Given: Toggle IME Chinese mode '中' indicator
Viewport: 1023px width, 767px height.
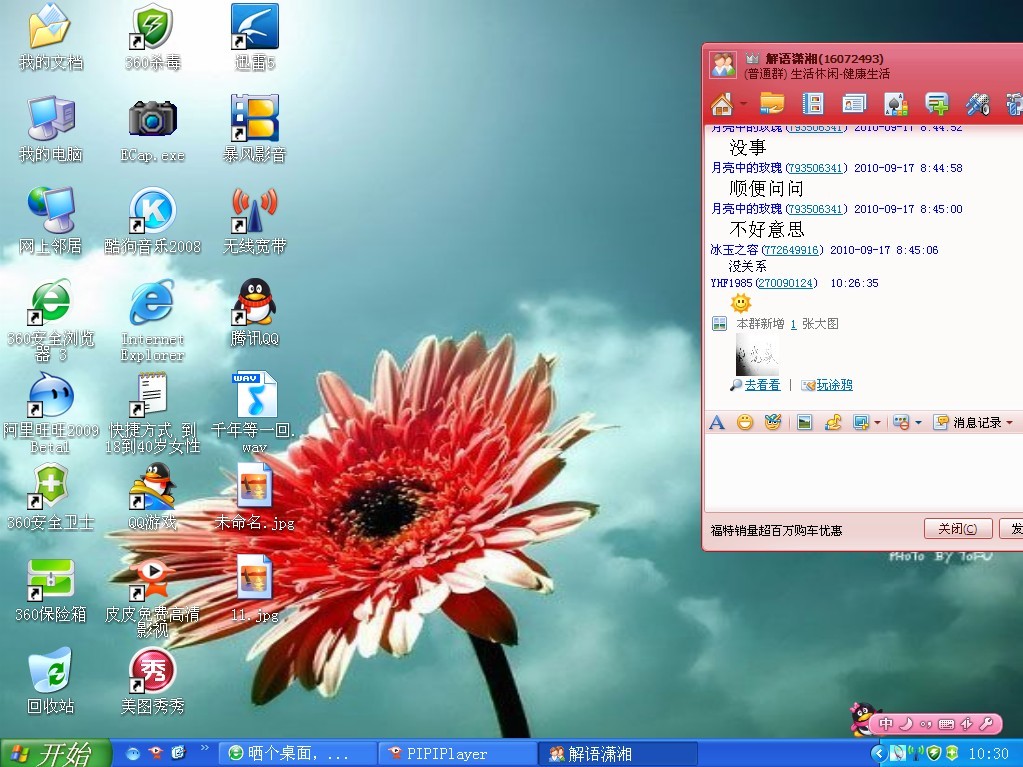Looking at the screenshot, I should tap(886, 723).
